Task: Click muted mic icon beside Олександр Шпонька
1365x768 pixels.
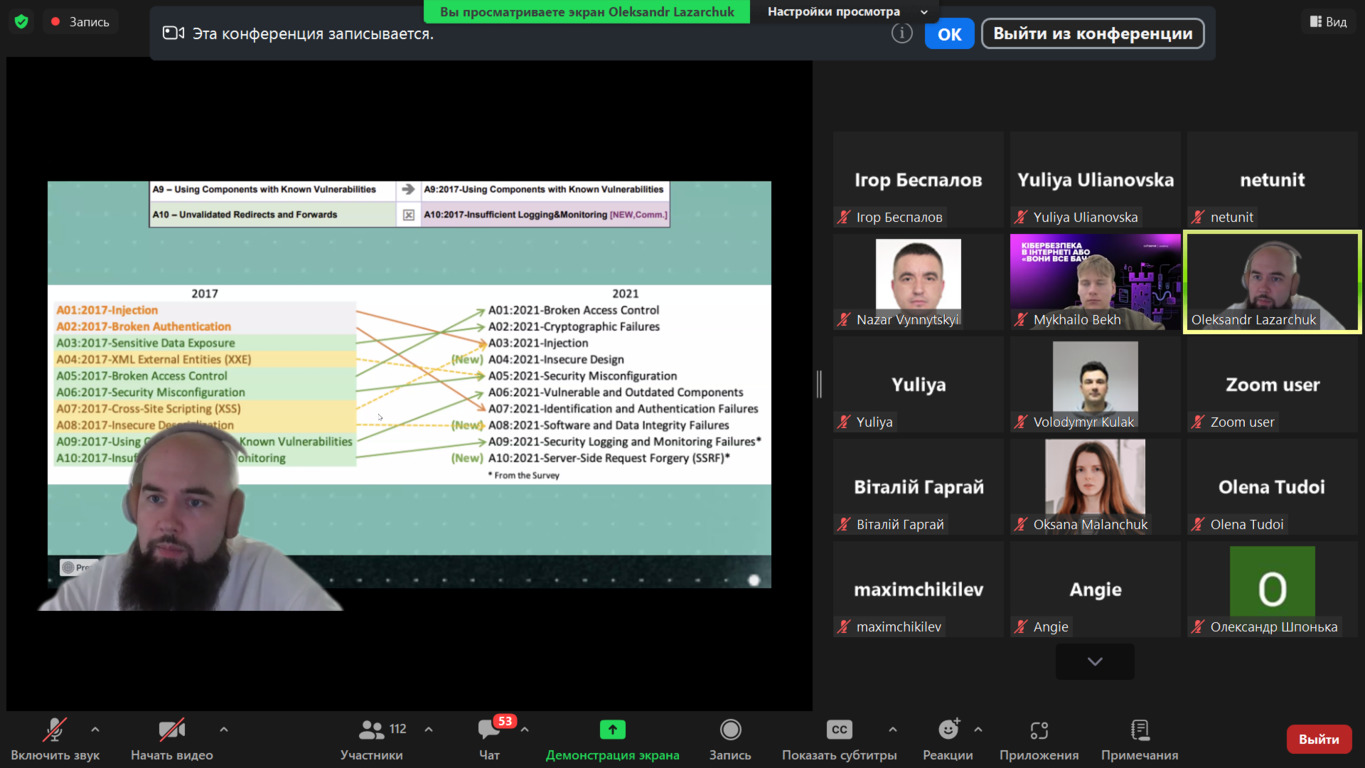Action: coord(1198,627)
